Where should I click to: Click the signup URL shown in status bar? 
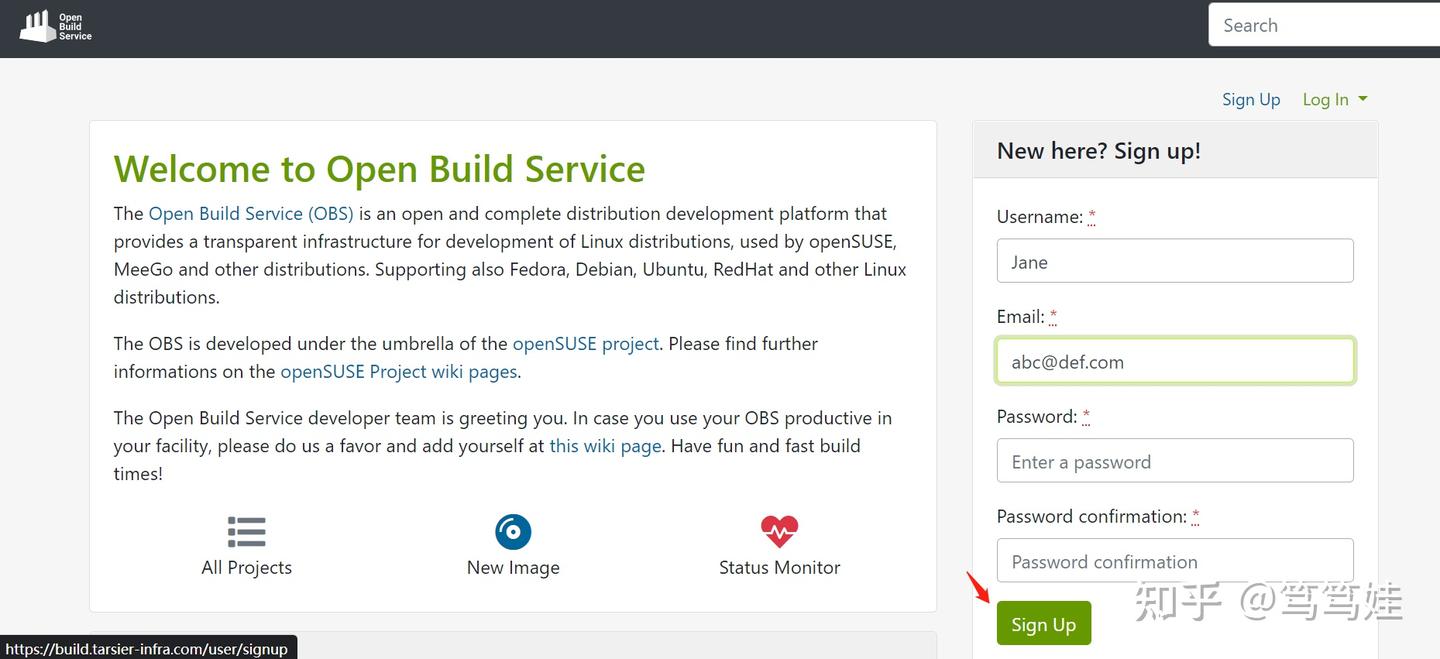[148, 648]
